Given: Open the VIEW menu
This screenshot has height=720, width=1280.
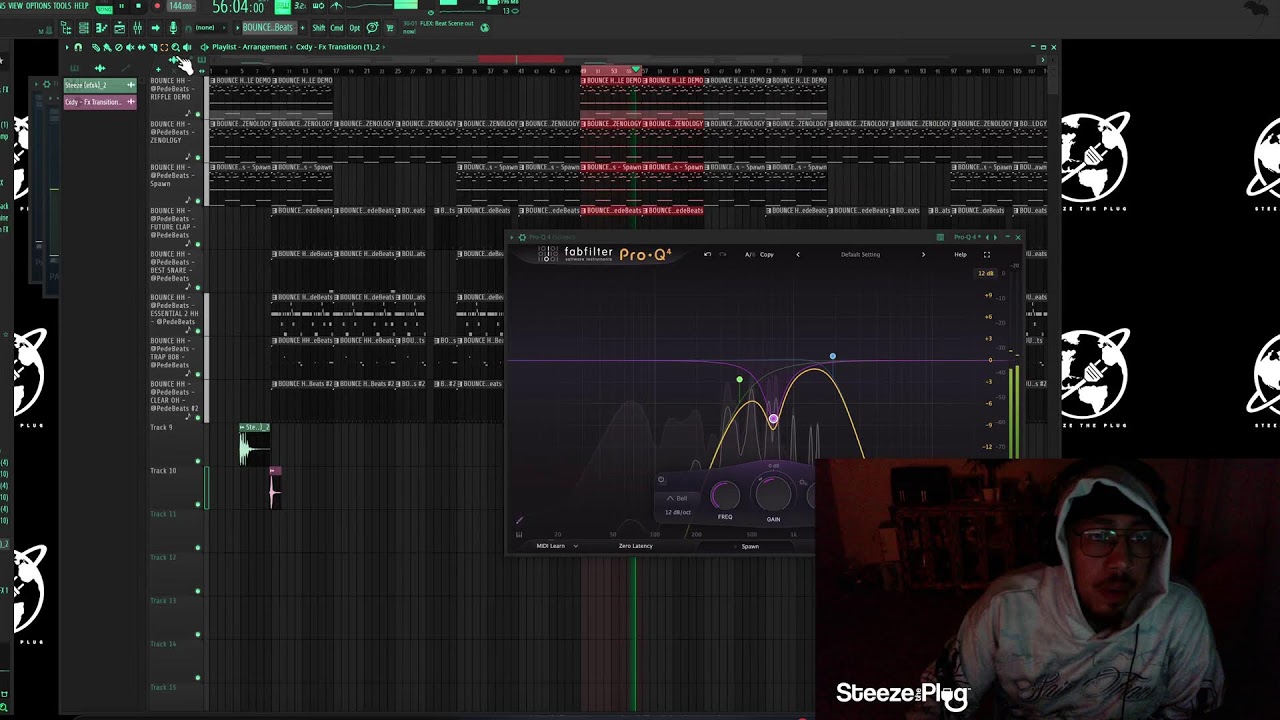Looking at the screenshot, I should tap(14, 6).
